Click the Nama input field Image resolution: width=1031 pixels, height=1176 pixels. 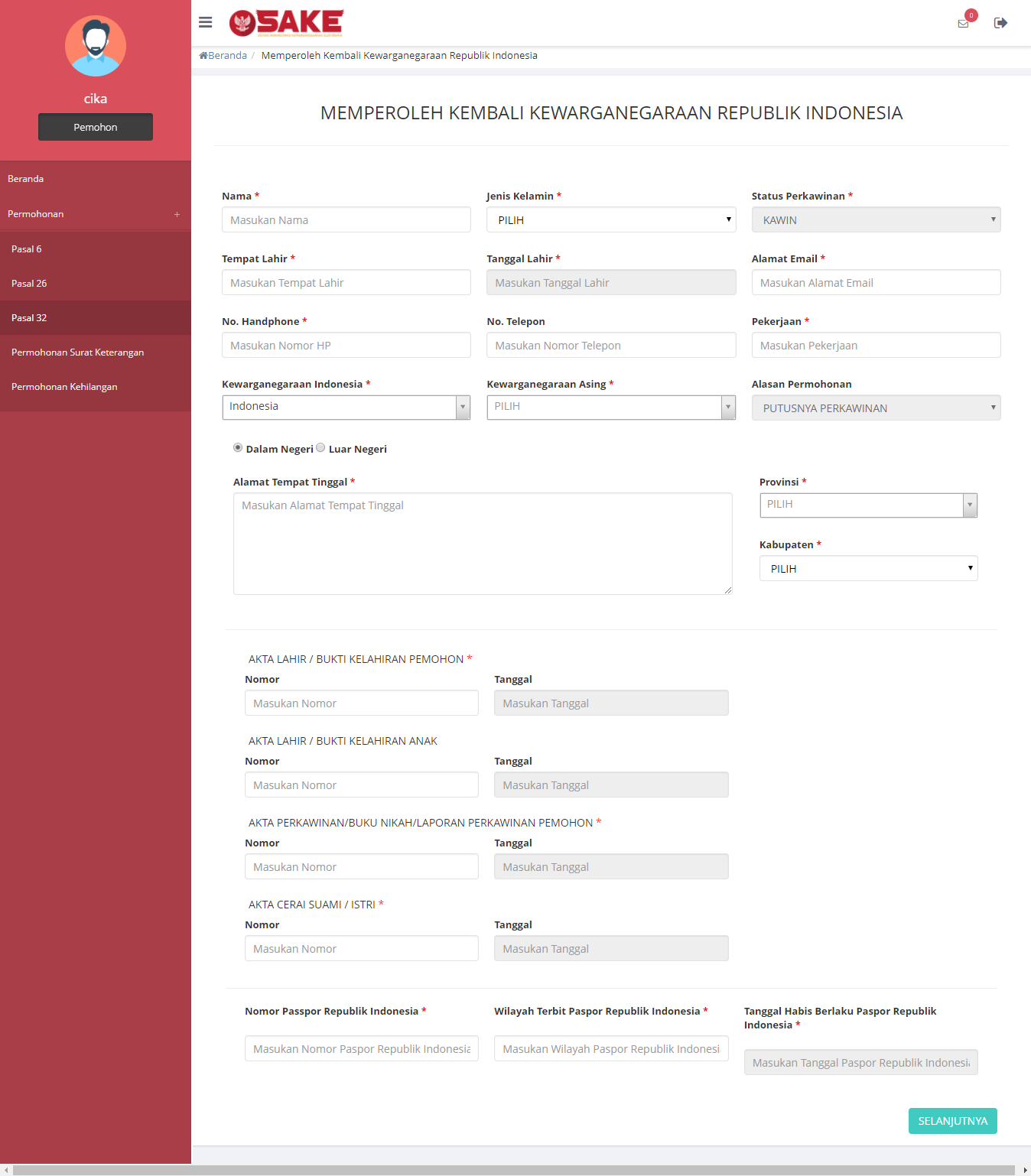(346, 219)
